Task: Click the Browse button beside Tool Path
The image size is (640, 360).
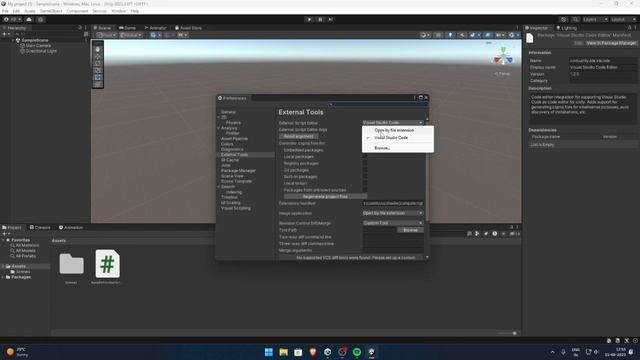Action: point(410,230)
